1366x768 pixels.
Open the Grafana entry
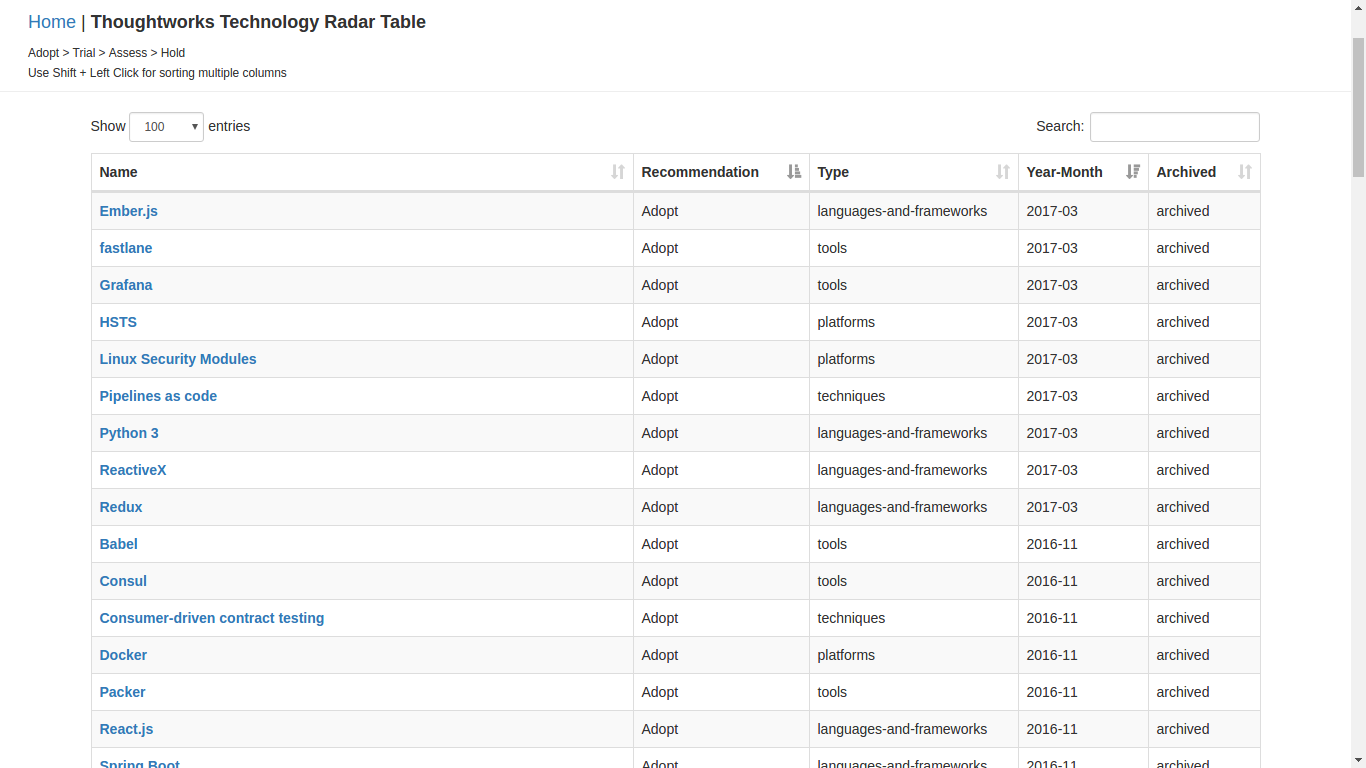click(126, 285)
